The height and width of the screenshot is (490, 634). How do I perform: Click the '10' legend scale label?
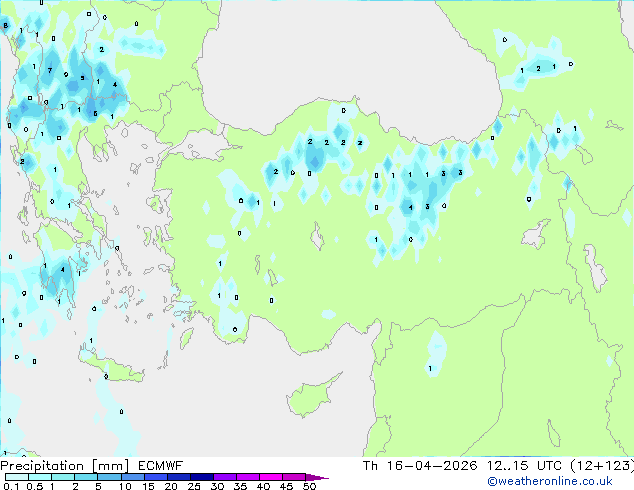coord(125,486)
